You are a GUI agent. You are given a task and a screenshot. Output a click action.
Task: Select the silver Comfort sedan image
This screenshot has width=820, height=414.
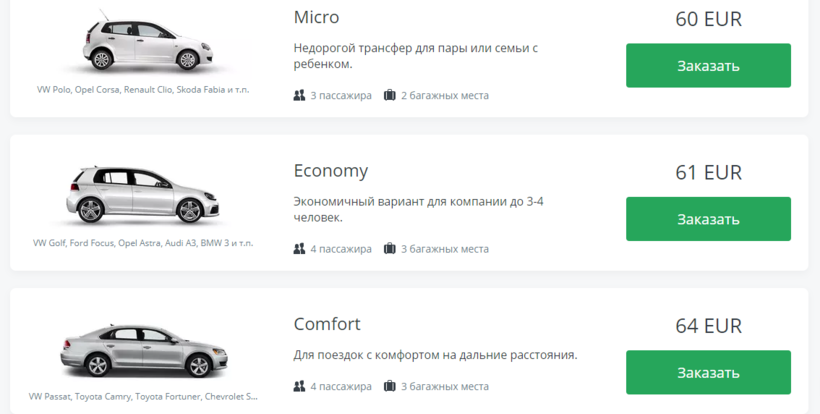click(x=143, y=350)
